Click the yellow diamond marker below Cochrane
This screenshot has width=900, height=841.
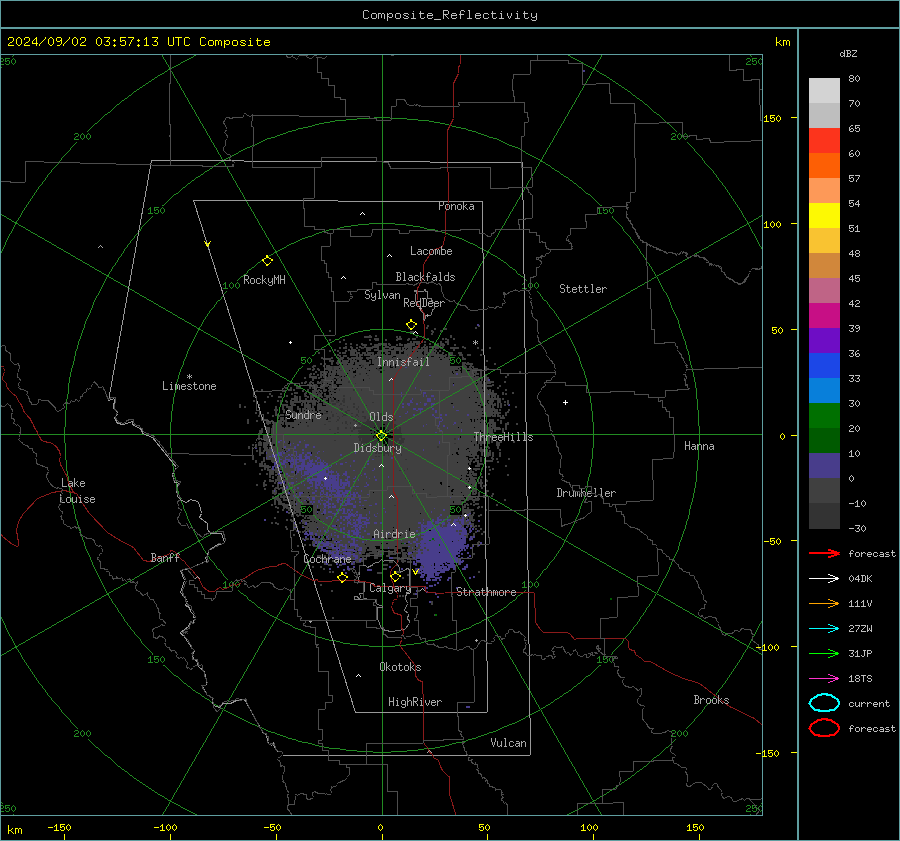click(x=342, y=577)
